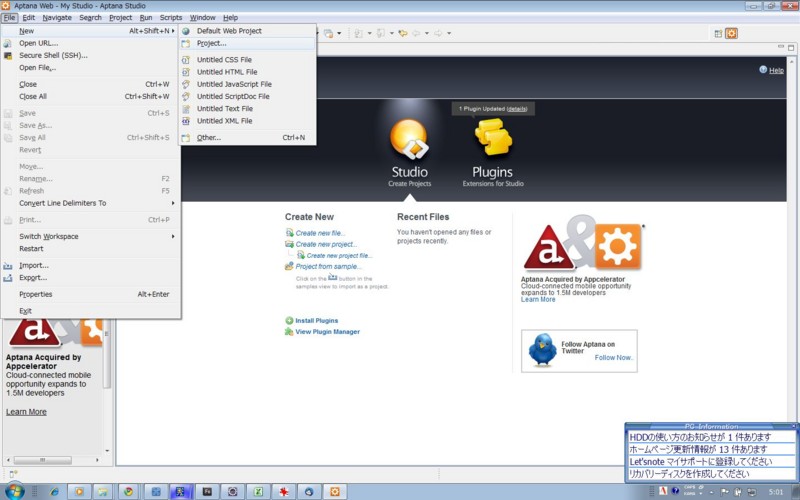Open Internet Explorer from the taskbar

54,492
